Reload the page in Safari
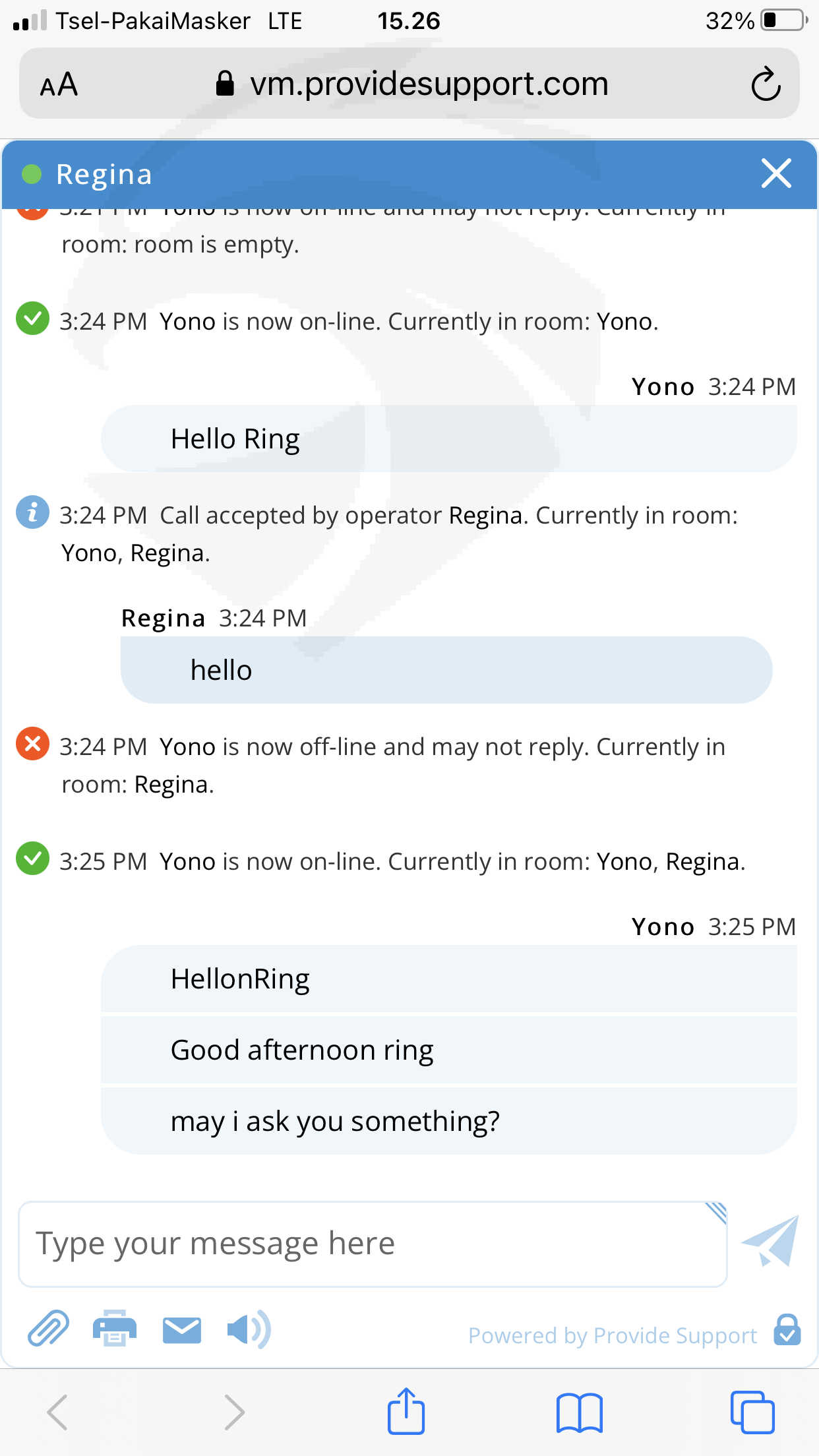The image size is (819, 1456). tap(766, 84)
